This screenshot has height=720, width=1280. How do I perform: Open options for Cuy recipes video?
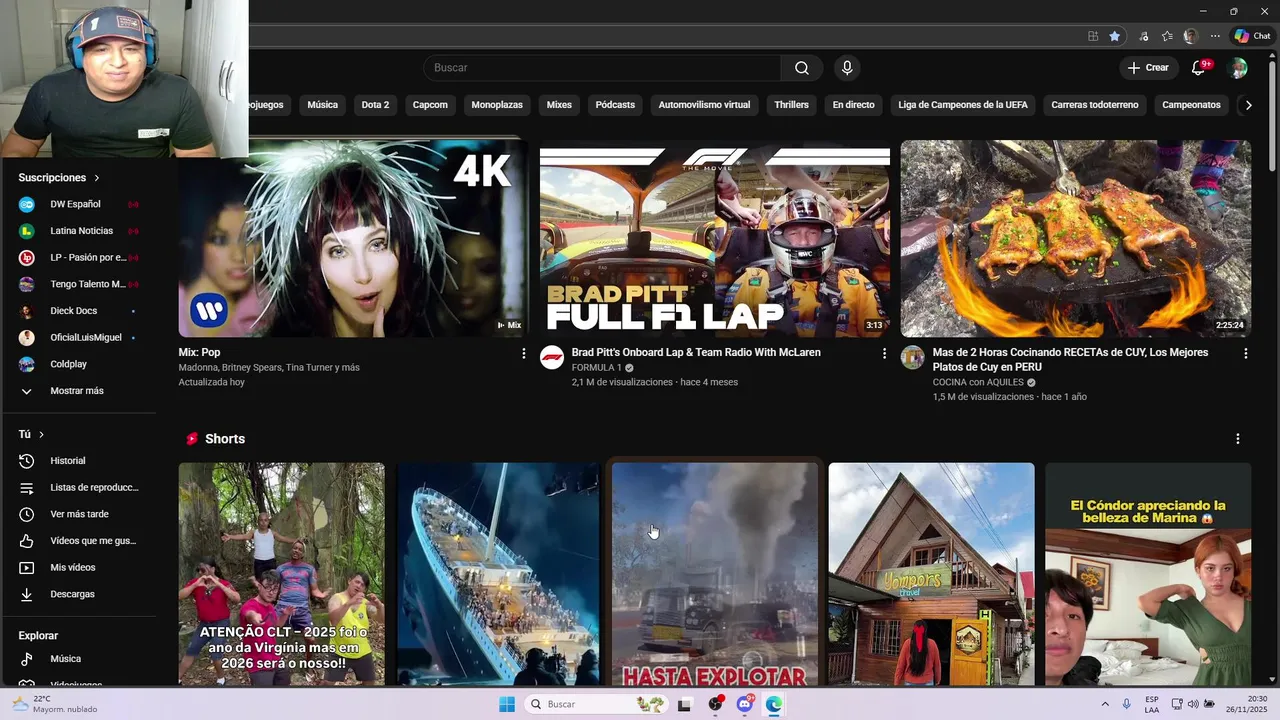[x=1245, y=353]
